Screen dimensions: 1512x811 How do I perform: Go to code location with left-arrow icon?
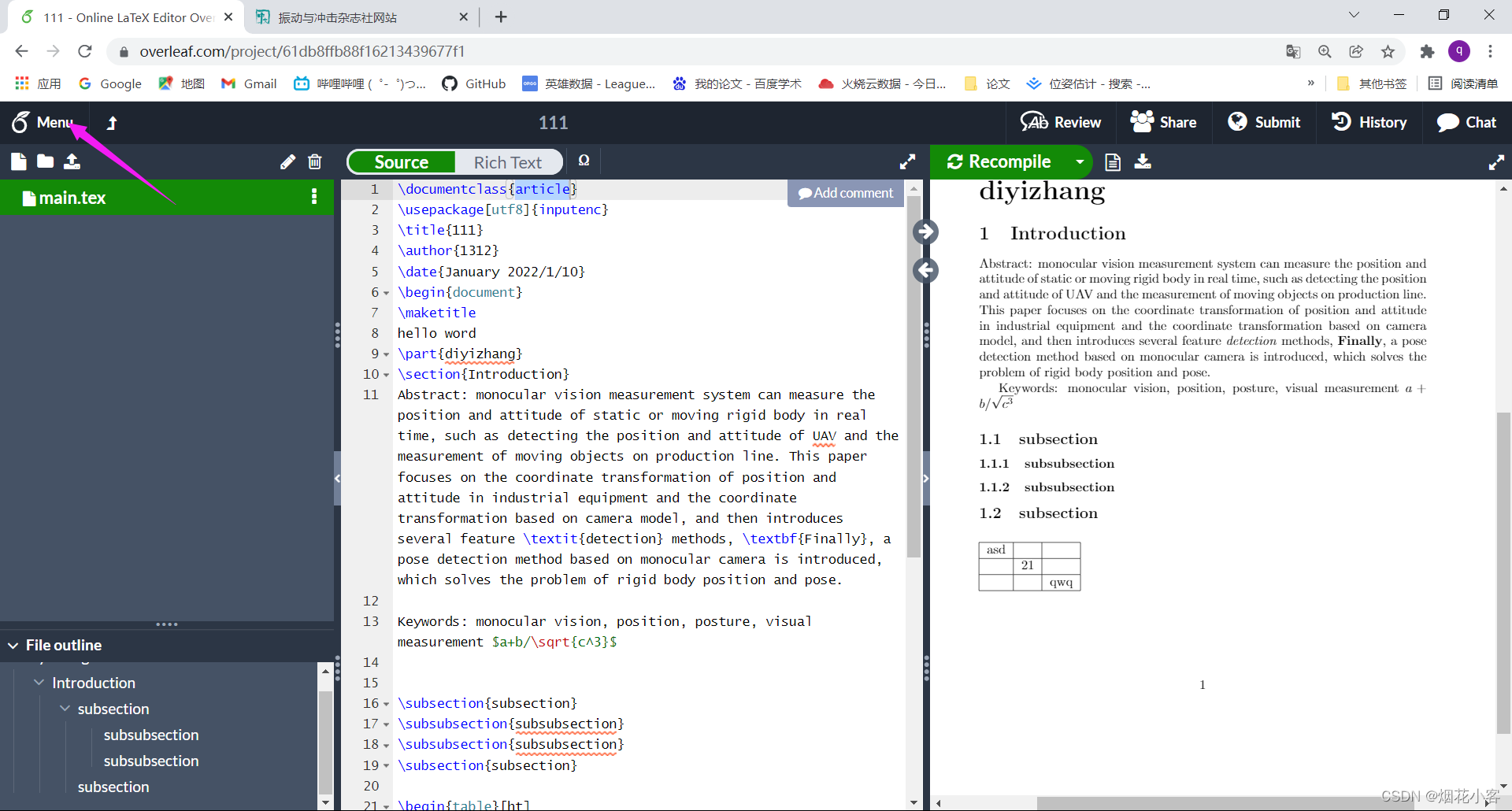pyautogui.click(x=925, y=271)
